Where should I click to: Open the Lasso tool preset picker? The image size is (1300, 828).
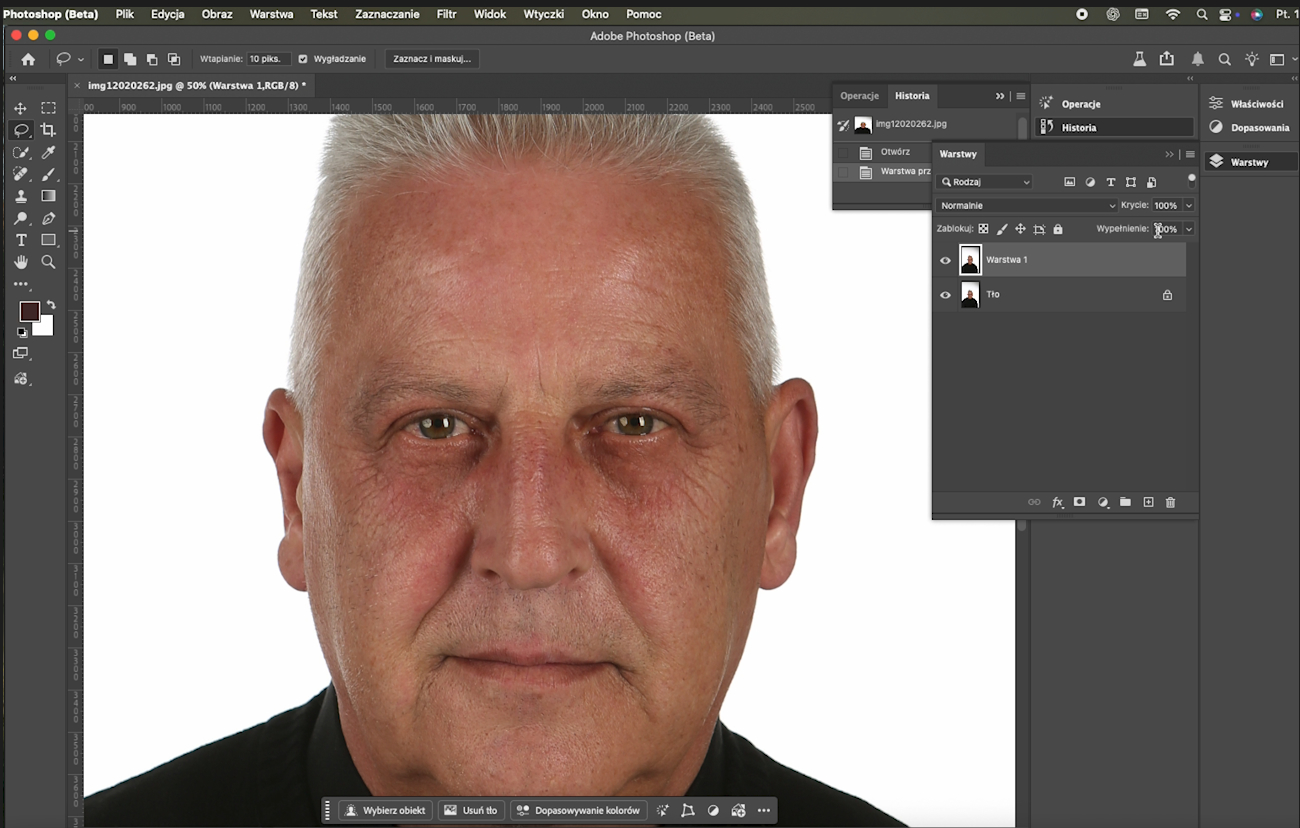pos(70,59)
